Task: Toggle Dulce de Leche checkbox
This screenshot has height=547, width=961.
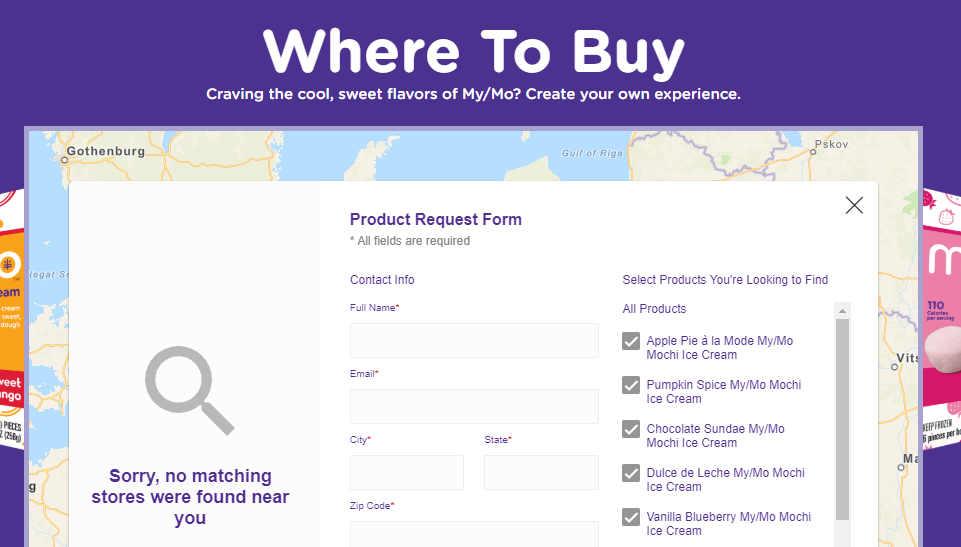Action: [x=631, y=473]
